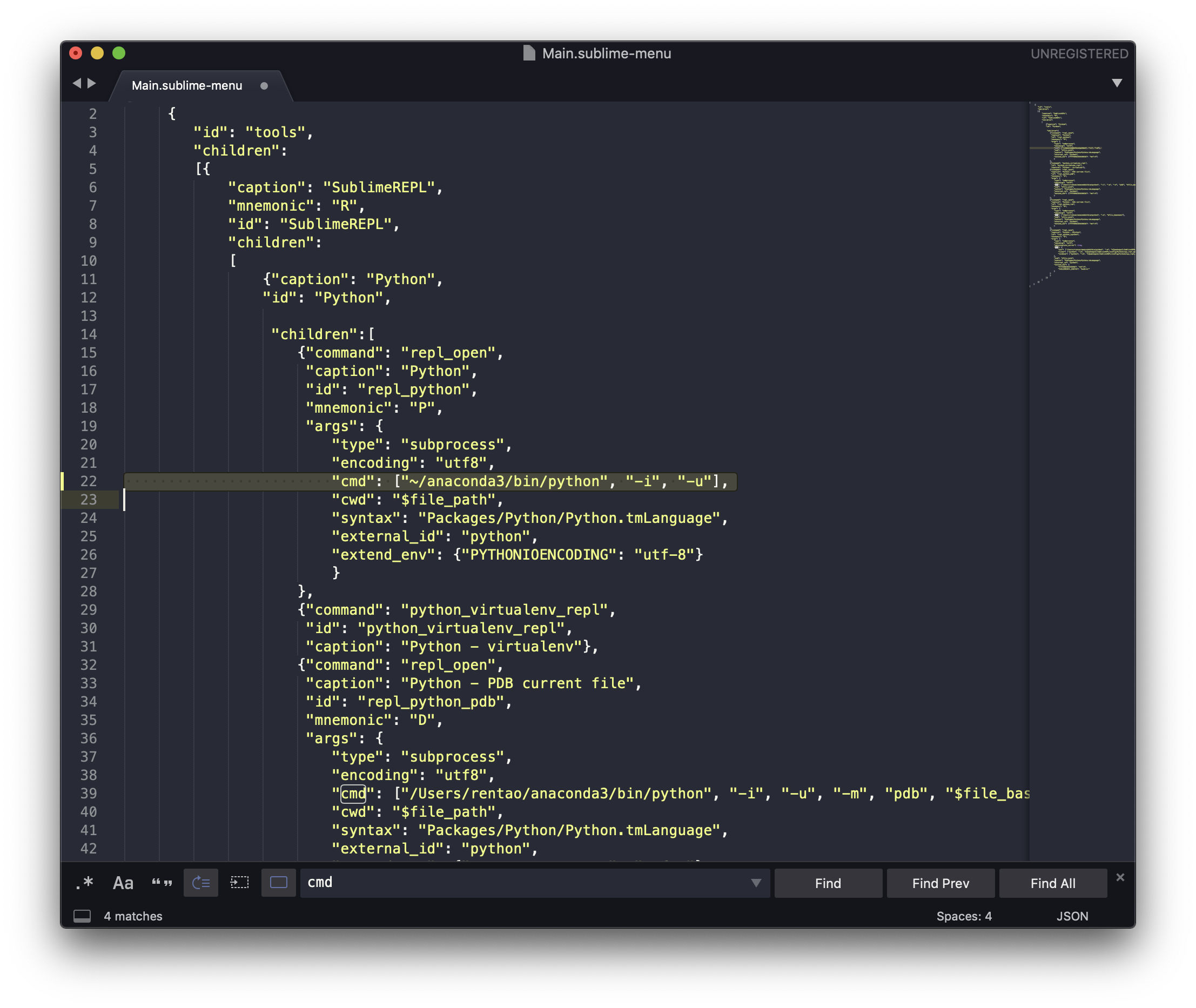This screenshot has height=1008, width=1196.
Task: Click the Find button
Action: tap(828, 883)
